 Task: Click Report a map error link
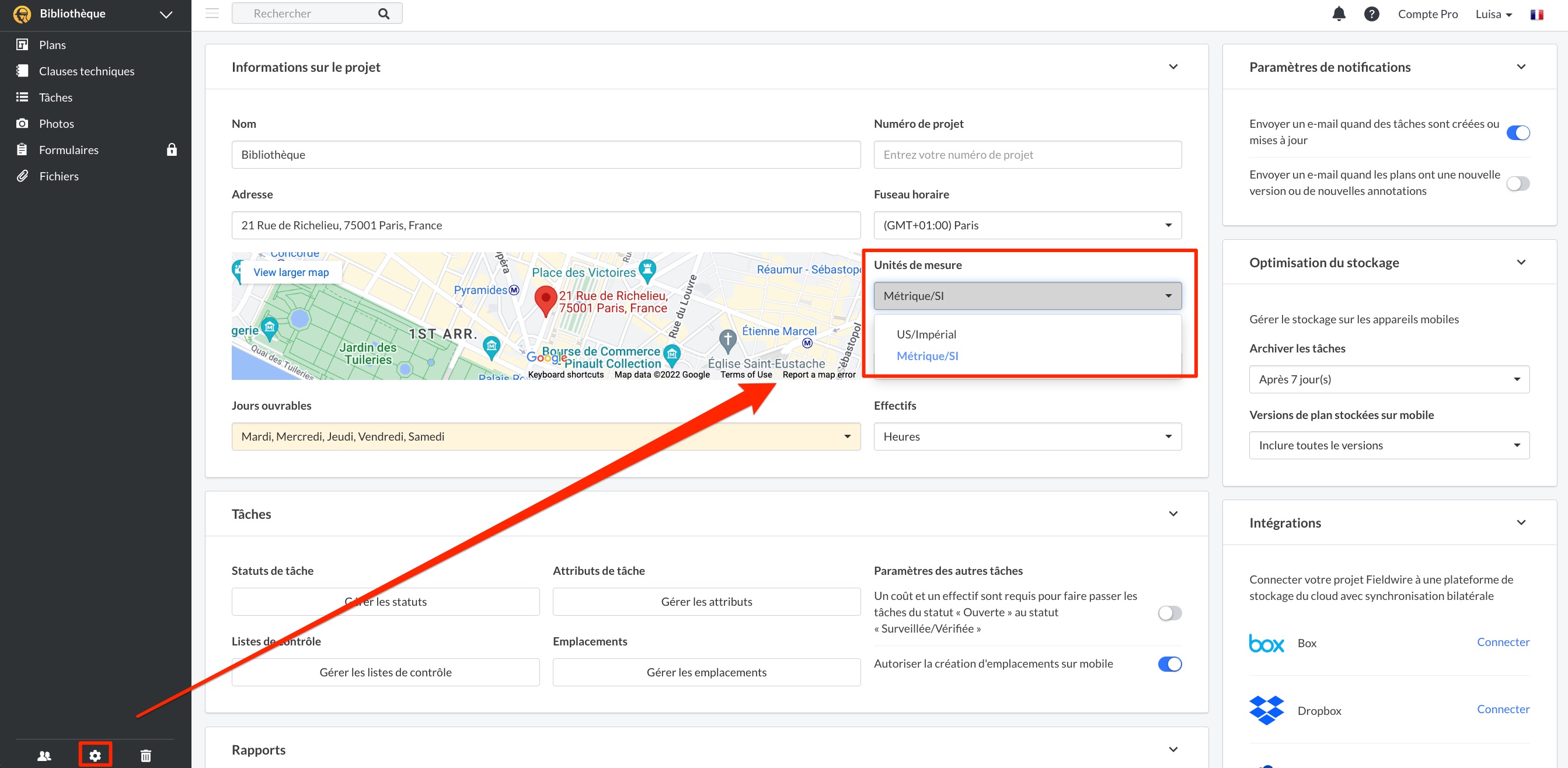click(x=818, y=374)
